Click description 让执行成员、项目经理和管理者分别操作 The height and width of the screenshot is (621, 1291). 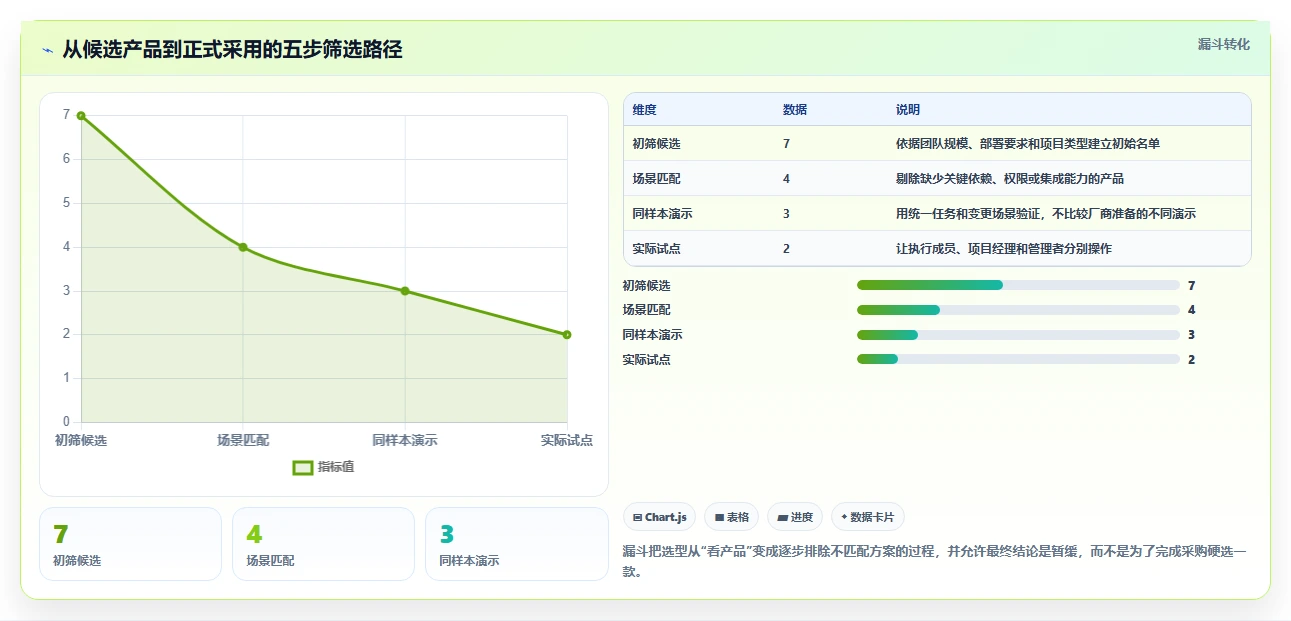pyautogui.click(x=1004, y=249)
